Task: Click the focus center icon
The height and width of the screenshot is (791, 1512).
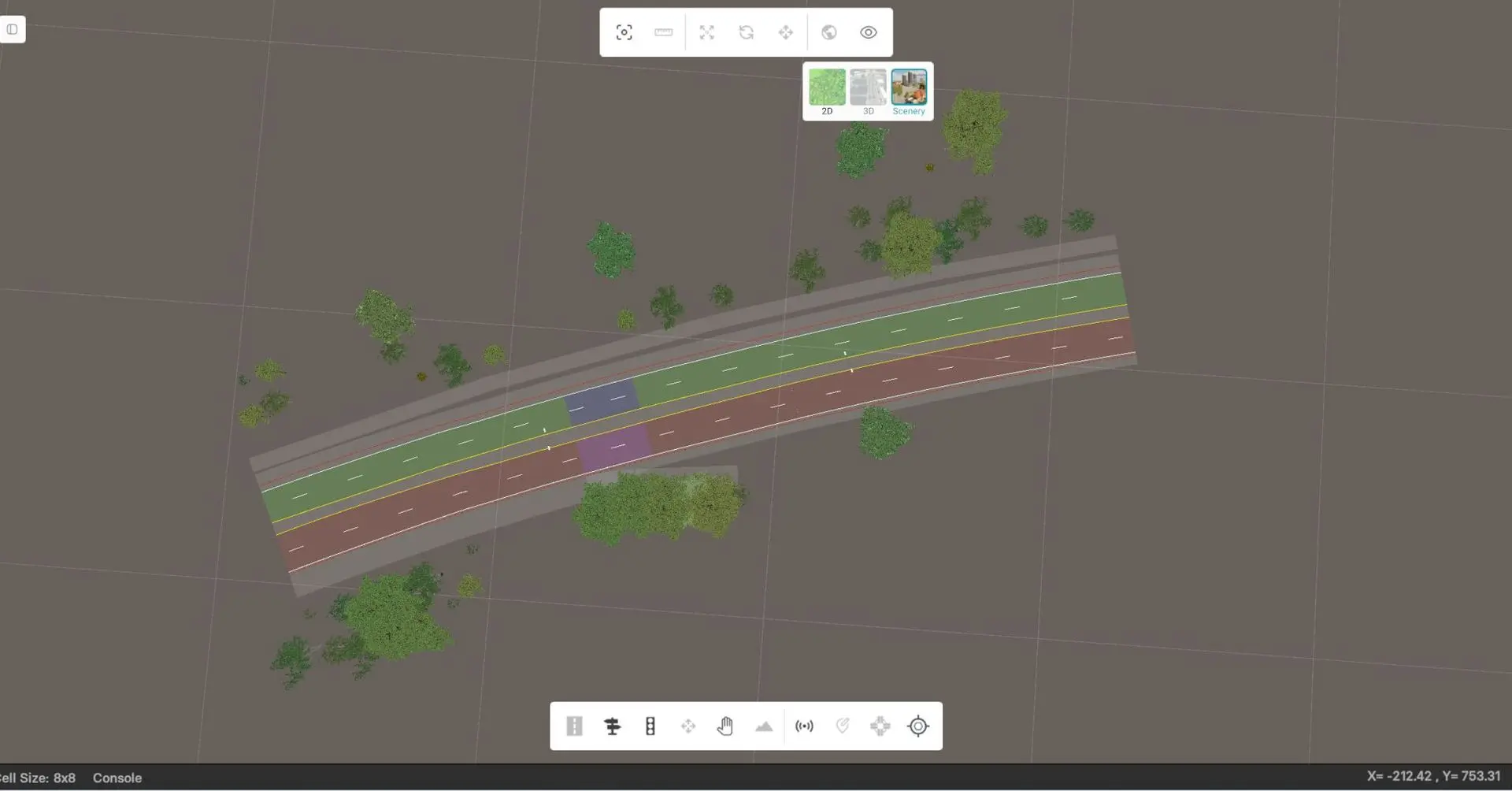Action: coord(624,32)
